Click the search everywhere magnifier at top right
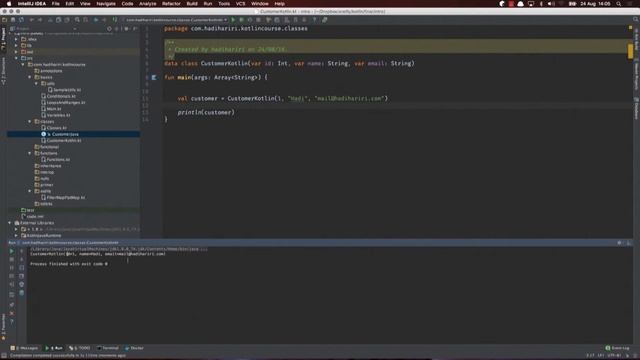 (x=636, y=20)
